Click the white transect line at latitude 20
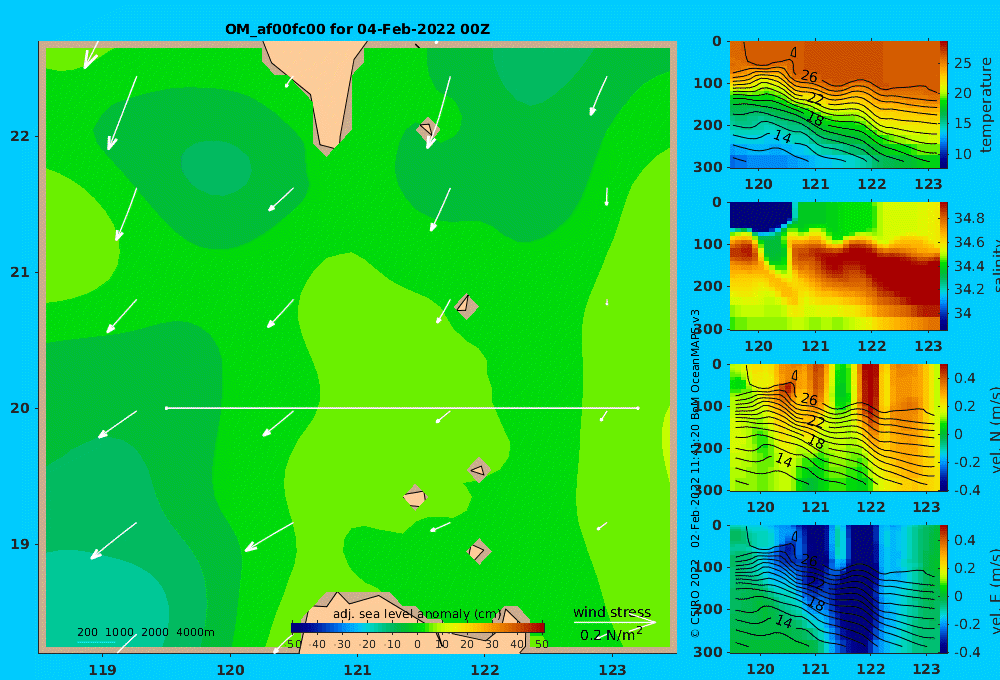The width and height of the screenshot is (1000, 680). click(x=402, y=408)
